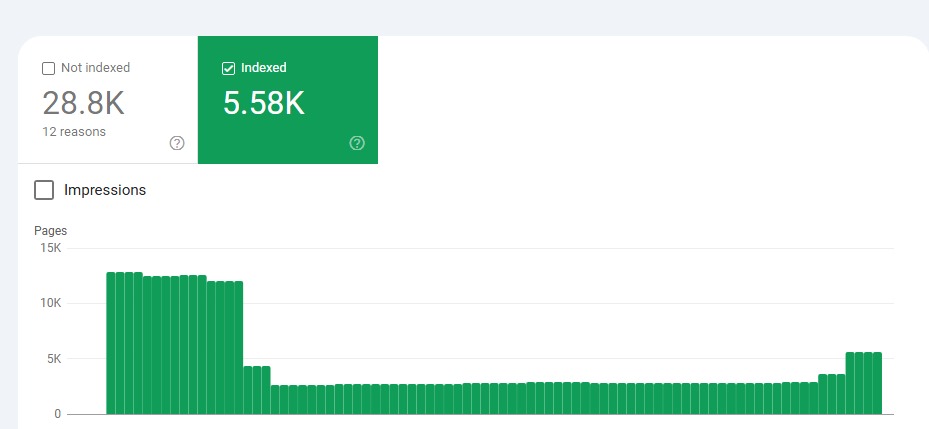Open help icon on green Indexed card
Viewport: 929px width, 429px height.
coord(357,143)
